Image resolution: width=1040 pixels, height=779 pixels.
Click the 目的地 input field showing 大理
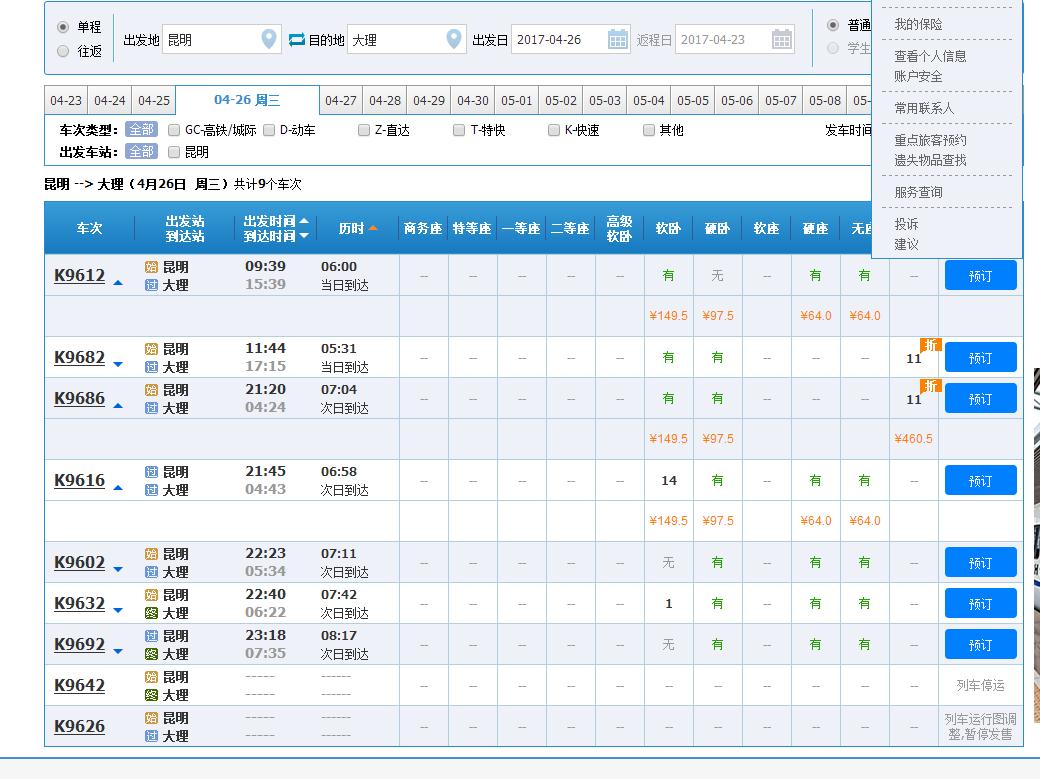pos(407,39)
